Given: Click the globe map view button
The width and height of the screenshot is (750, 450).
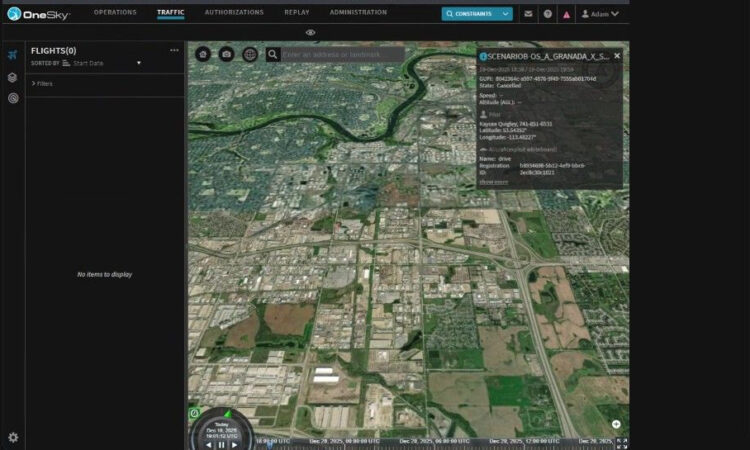Looking at the screenshot, I should tap(250, 54).
